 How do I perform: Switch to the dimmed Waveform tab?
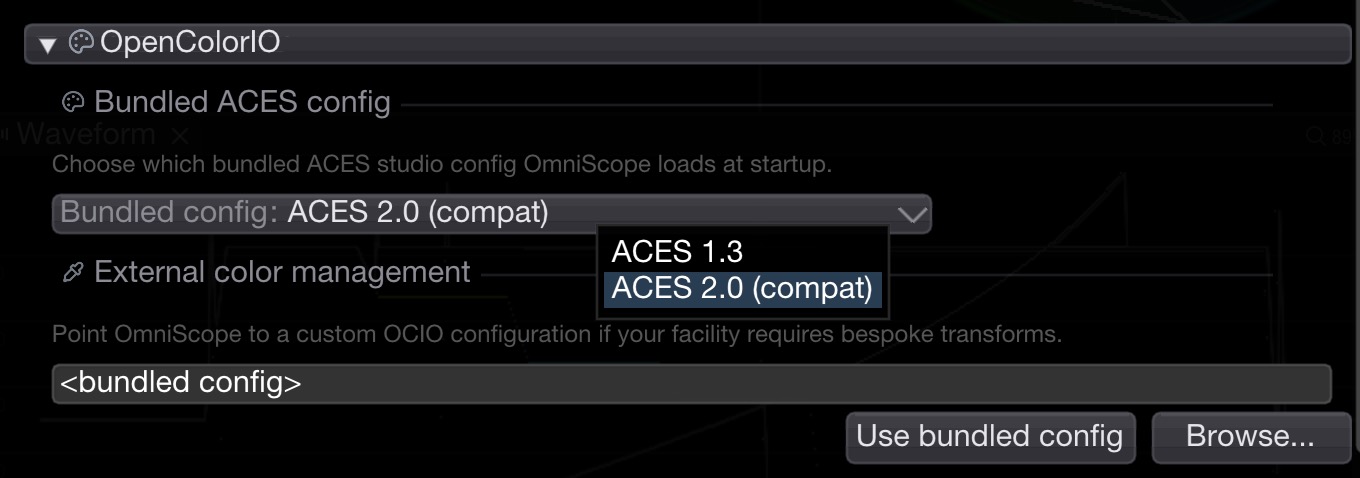87,134
